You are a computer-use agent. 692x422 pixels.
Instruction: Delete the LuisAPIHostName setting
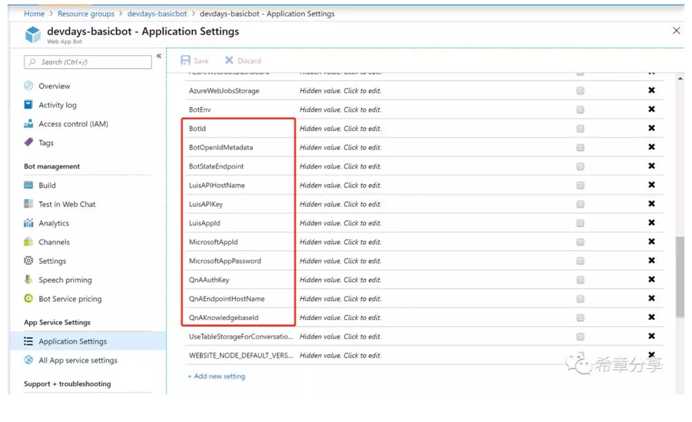pos(651,185)
